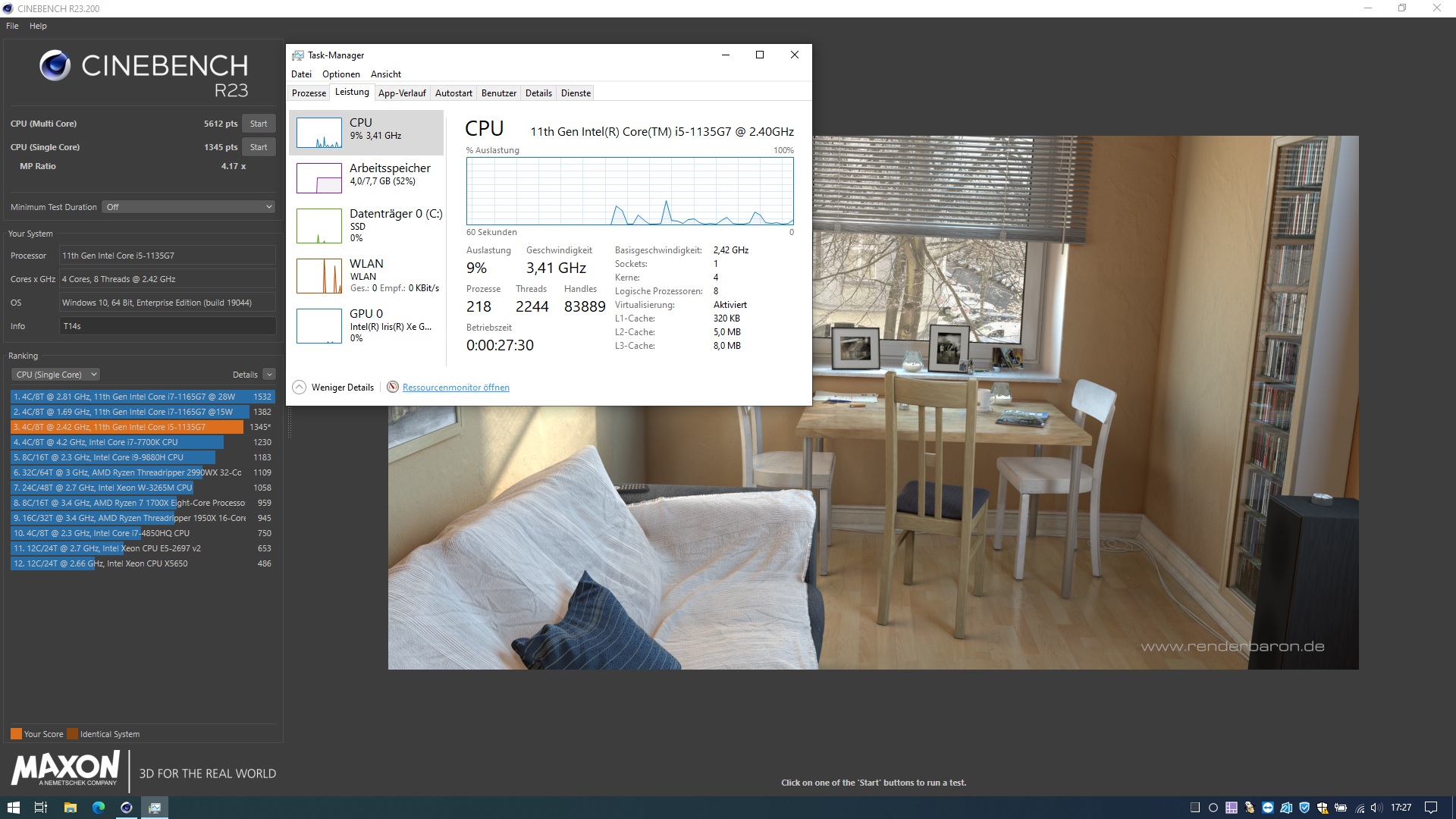Open the Minimum Test Duration dropdown

188,207
